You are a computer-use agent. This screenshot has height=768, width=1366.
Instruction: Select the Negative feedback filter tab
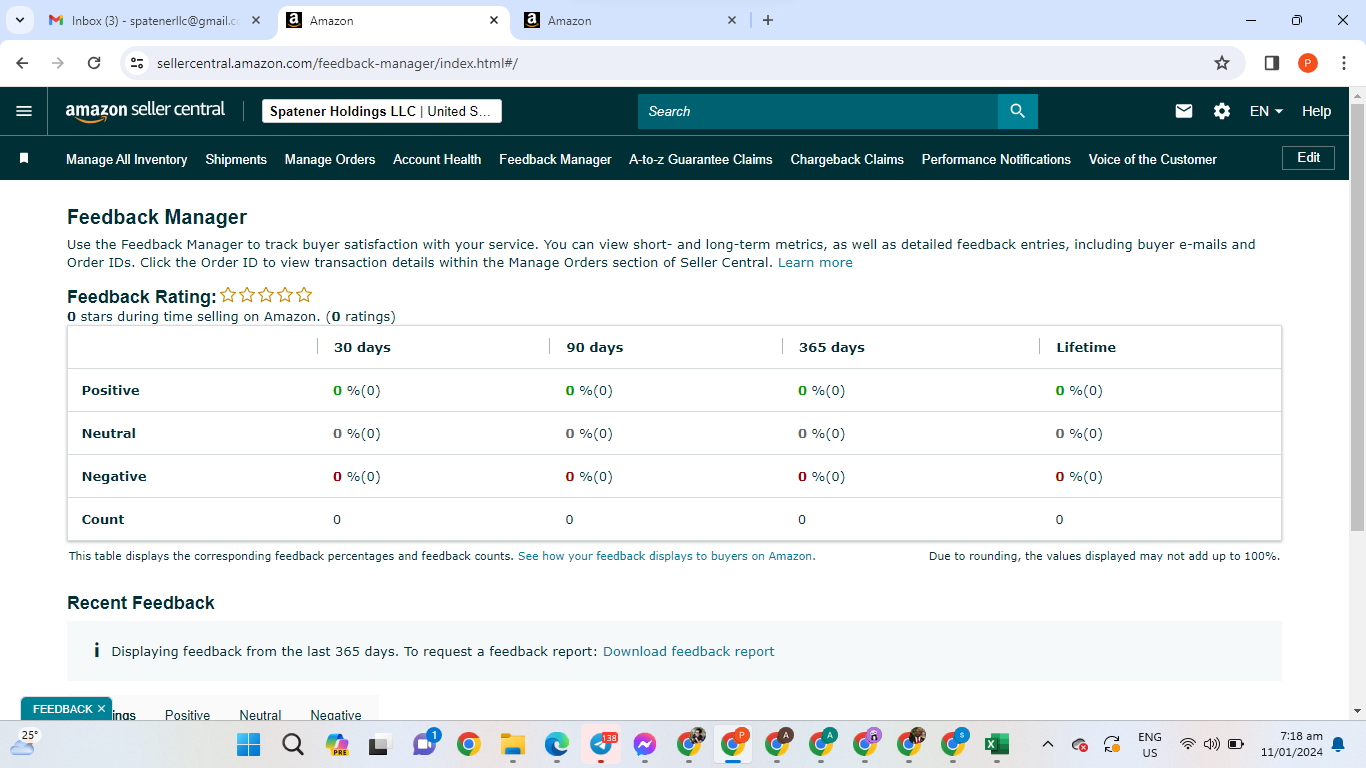(336, 715)
